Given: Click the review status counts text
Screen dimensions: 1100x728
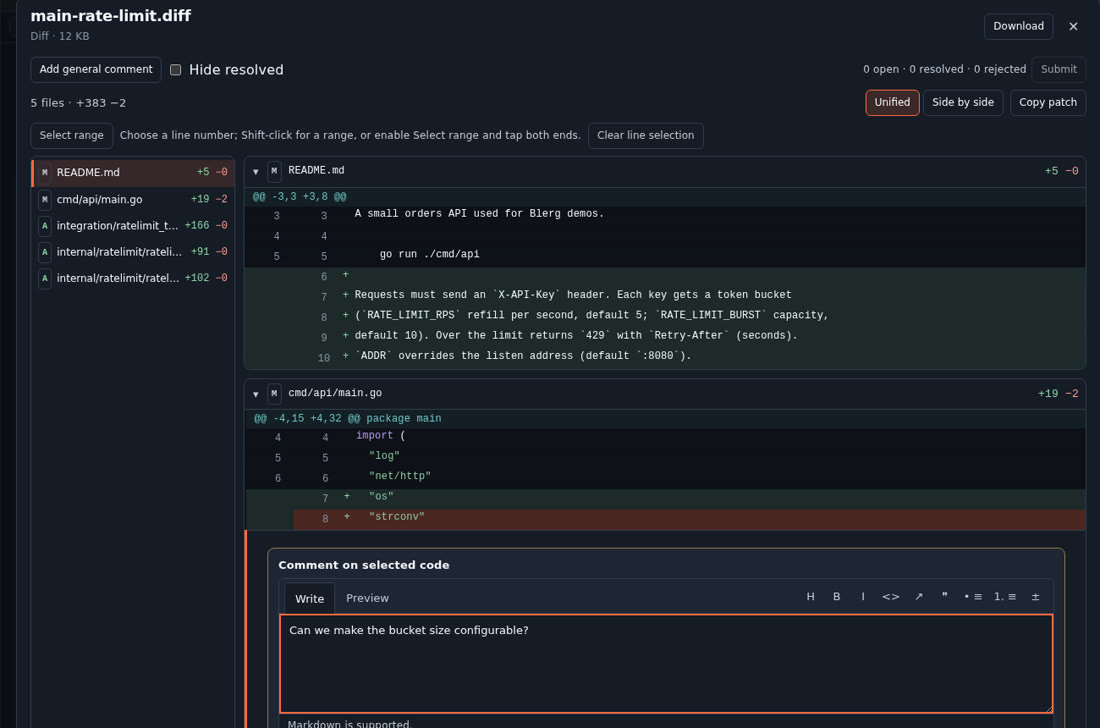Looking at the screenshot, I should (x=944, y=69).
